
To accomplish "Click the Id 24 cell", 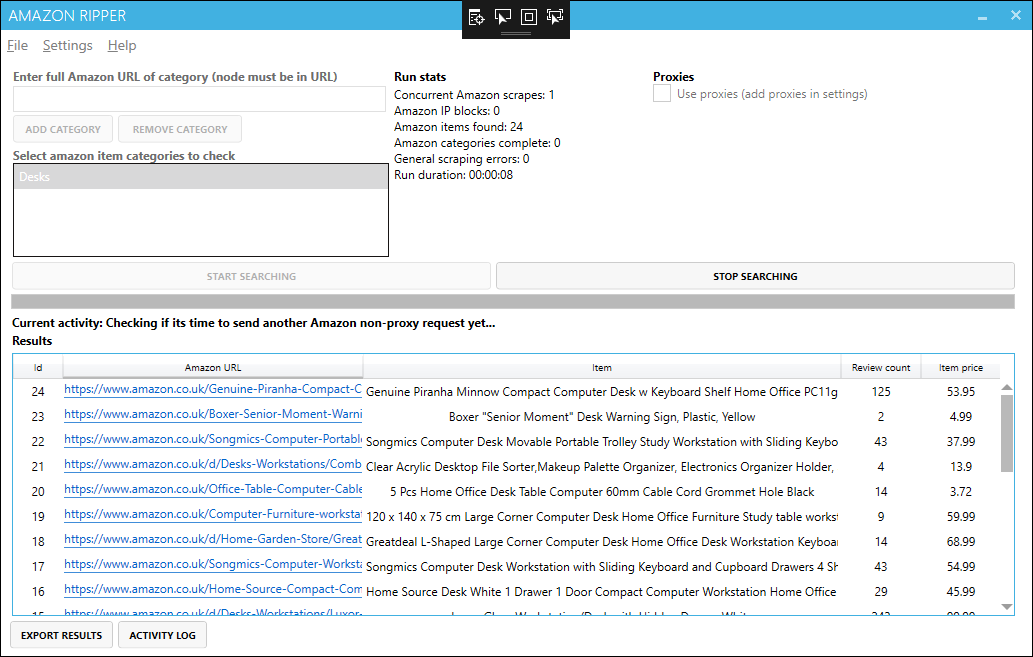I will click(38, 391).
